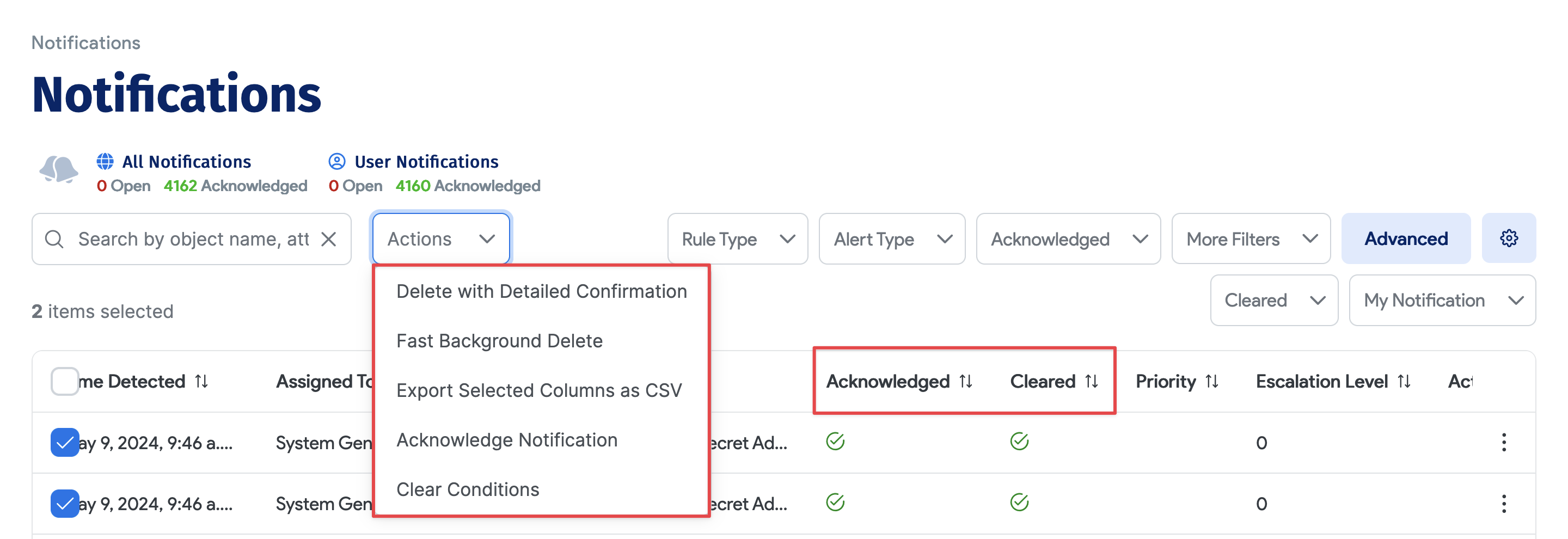Click the globe icon beside All Notifications

pyautogui.click(x=105, y=161)
